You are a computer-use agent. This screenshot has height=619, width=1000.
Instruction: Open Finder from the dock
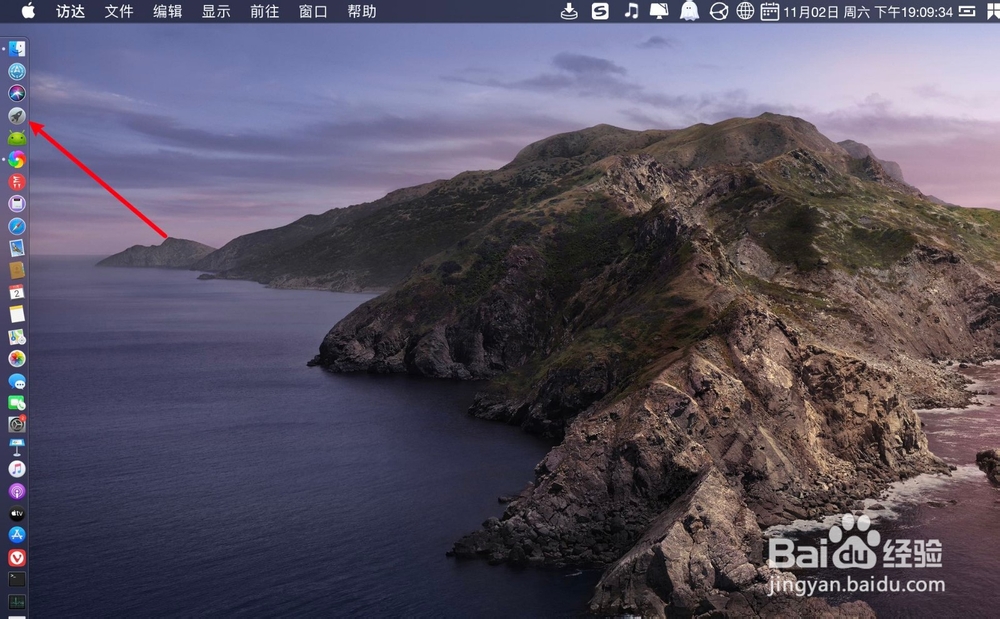coord(17,49)
